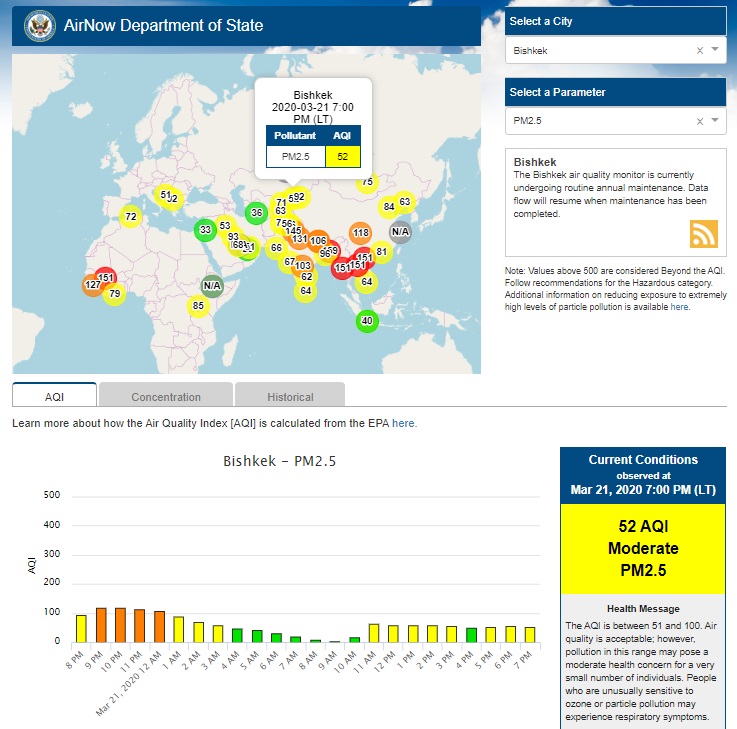Follow 'here' link about particle pollution exposure
This screenshot has width=737, height=729.
679,307
